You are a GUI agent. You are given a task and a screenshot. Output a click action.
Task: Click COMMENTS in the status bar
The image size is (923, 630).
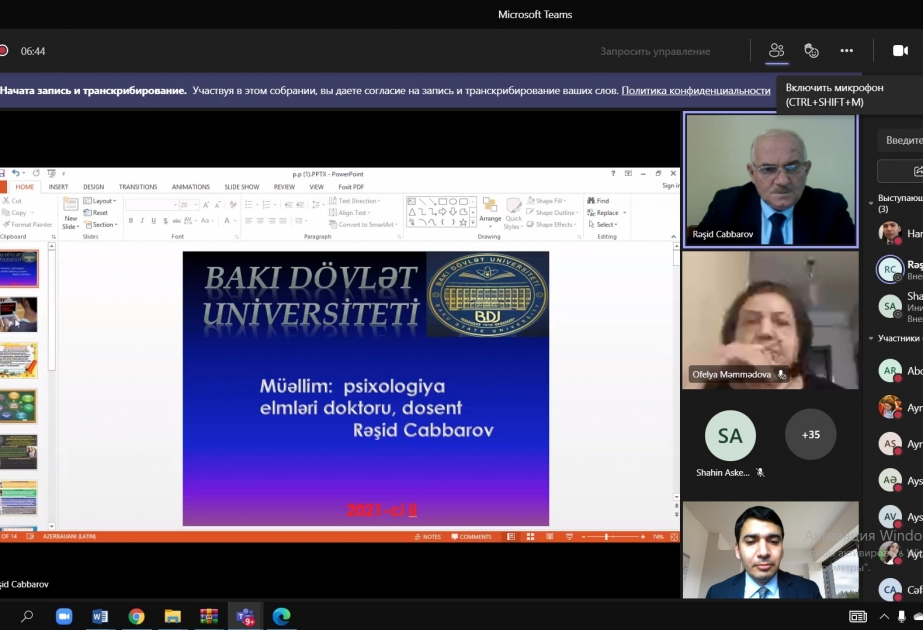click(471, 536)
